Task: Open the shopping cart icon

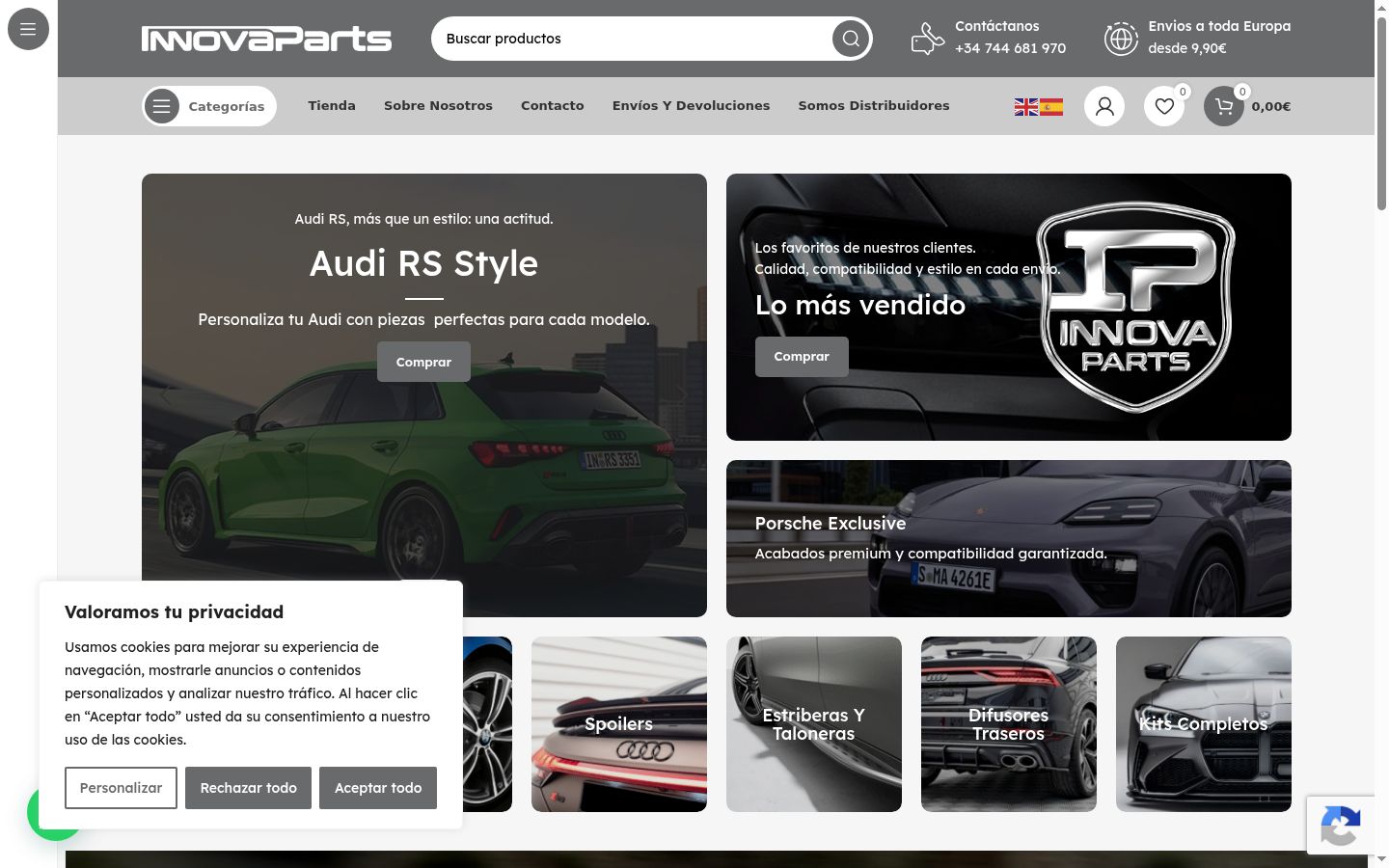Action: [x=1224, y=106]
